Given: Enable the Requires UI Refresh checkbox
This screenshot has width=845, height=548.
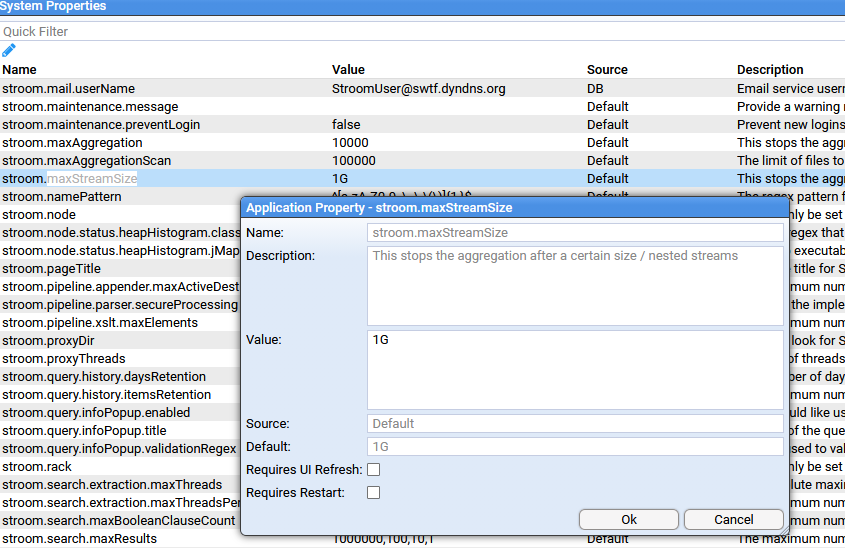Looking at the screenshot, I should [x=373, y=470].
